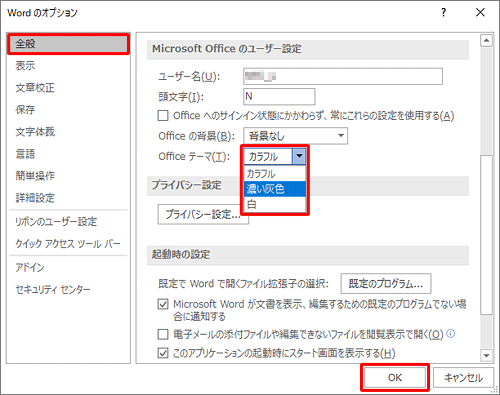Click 既定のプログラム... button

(x=386, y=284)
